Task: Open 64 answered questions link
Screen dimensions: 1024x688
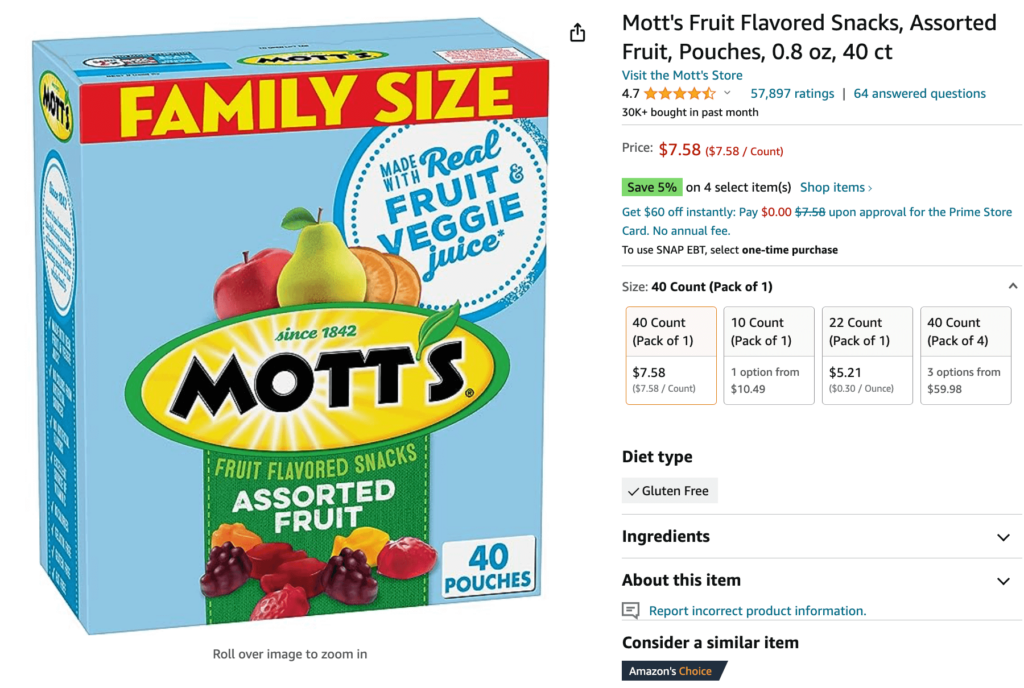Action: [919, 94]
